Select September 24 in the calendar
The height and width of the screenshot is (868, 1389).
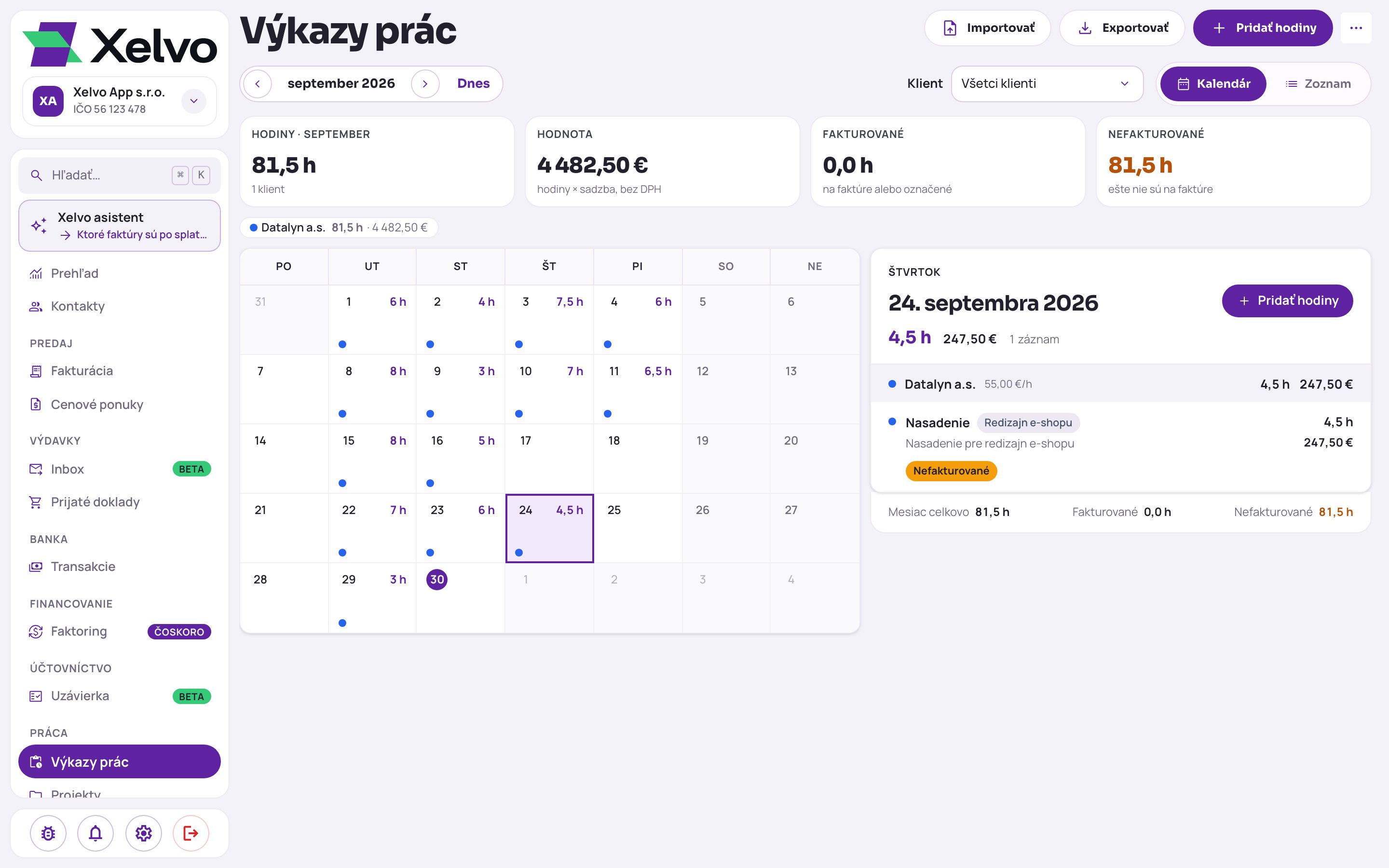[549, 528]
